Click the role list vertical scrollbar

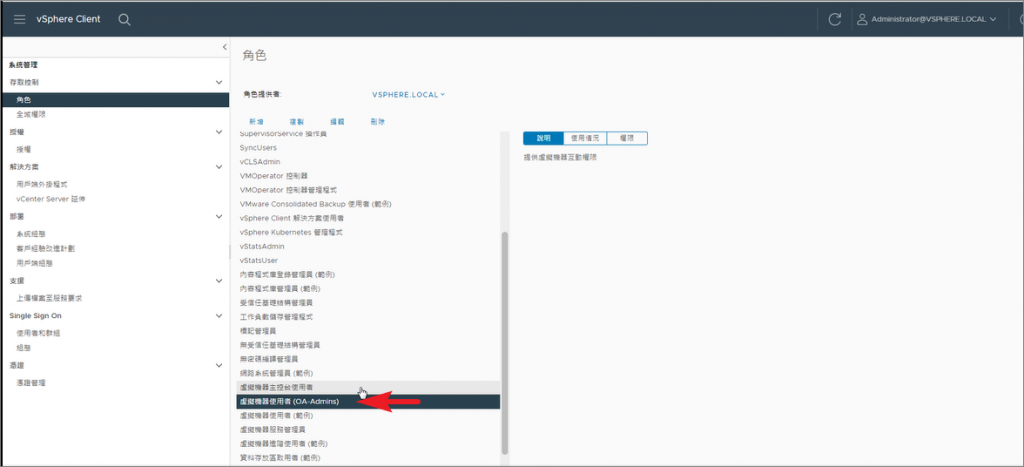pyautogui.click(x=504, y=343)
